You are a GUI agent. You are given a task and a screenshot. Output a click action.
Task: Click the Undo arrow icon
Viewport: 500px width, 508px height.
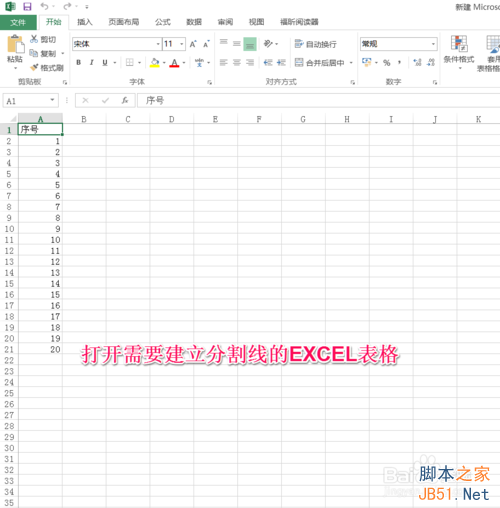[44, 6]
